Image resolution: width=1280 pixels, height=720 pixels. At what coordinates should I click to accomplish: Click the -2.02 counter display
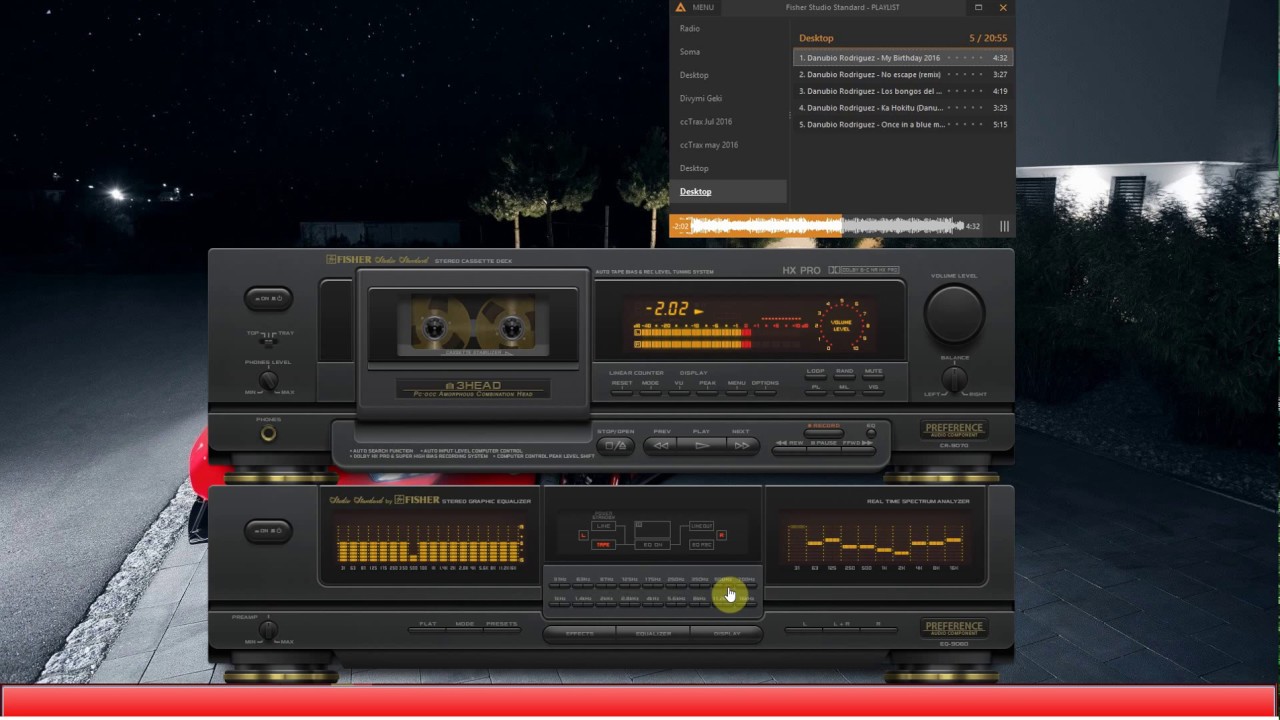click(x=666, y=309)
